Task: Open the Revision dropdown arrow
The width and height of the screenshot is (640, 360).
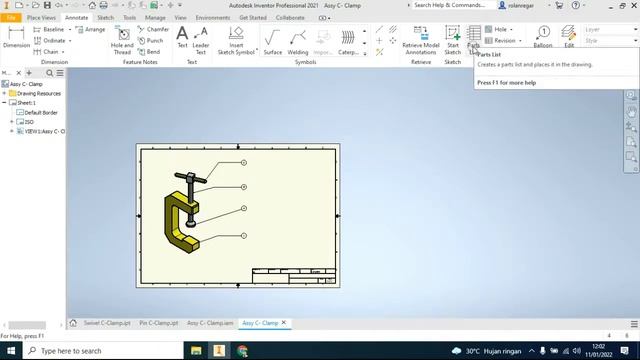Action: tap(520, 41)
